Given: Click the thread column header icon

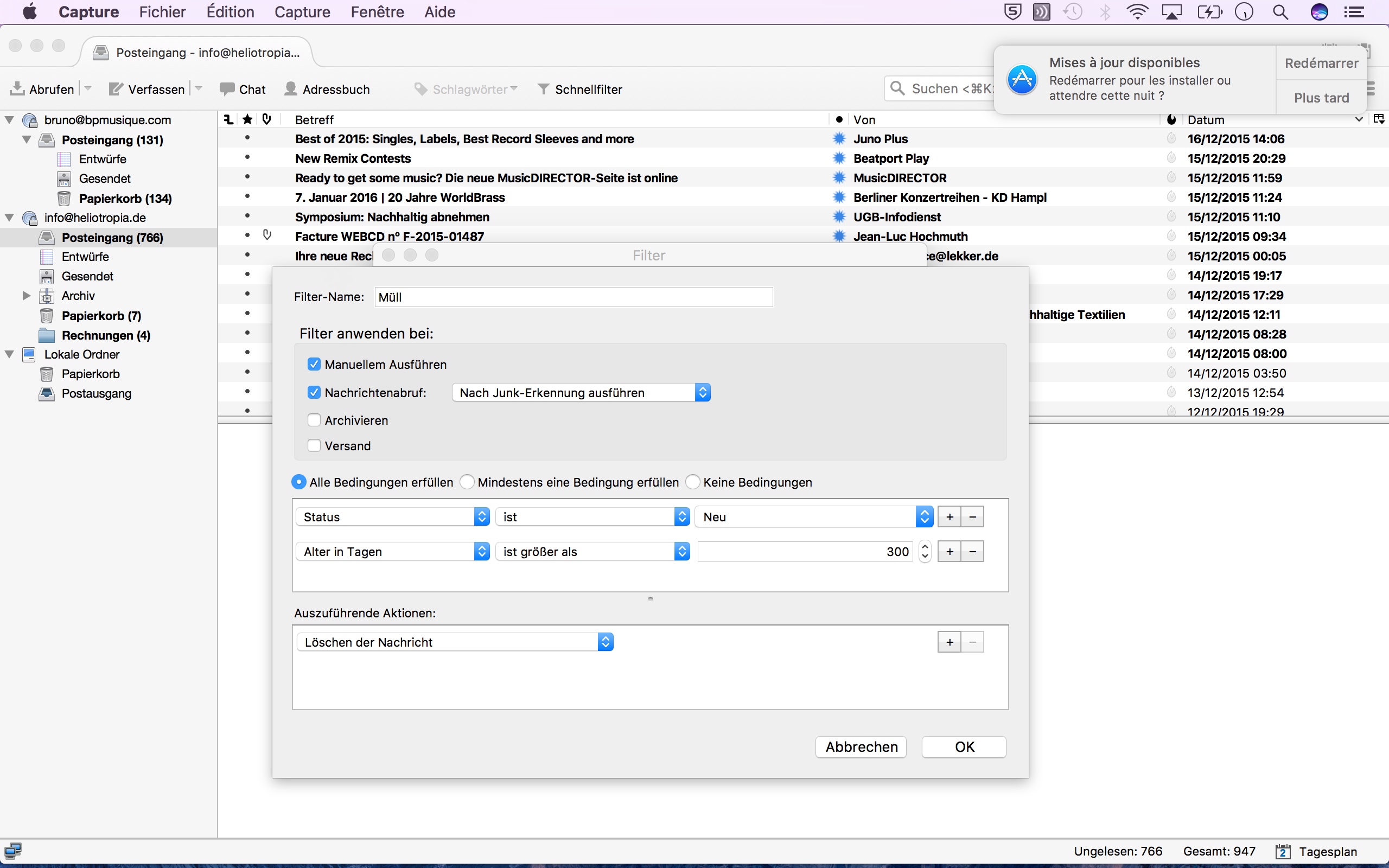Looking at the screenshot, I should click(x=228, y=119).
